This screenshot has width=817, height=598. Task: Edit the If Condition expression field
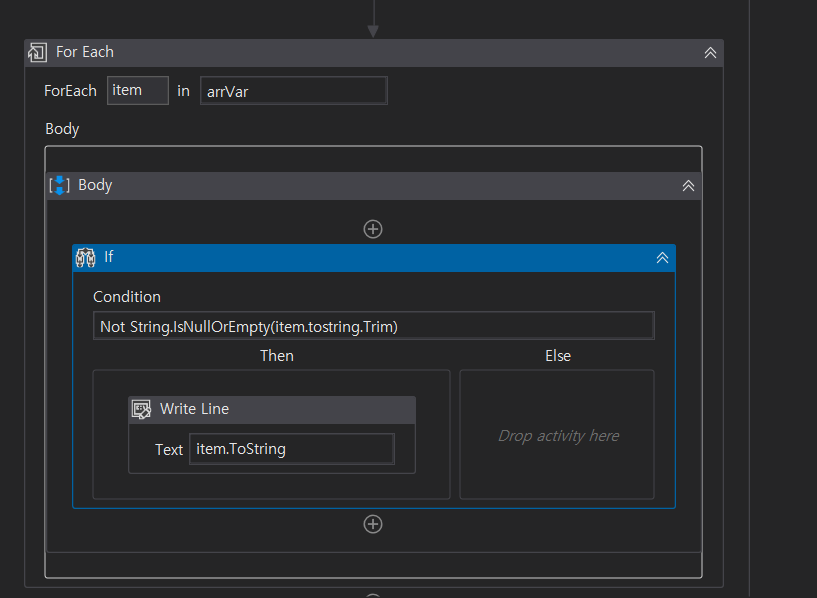(374, 326)
